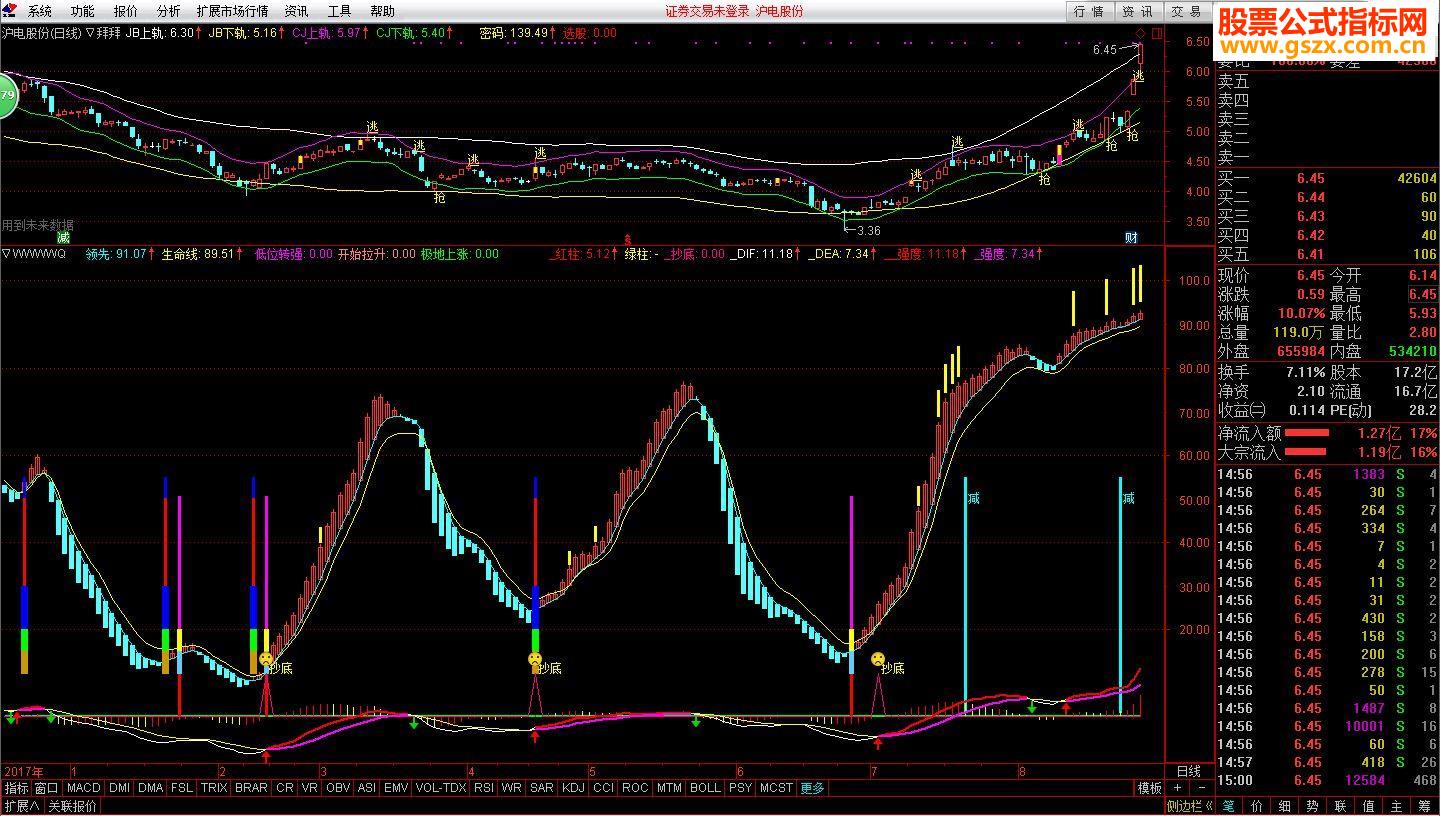This screenshot has height=816, width=1440.
Task: Switch to DMA indicator
Action: point(150,788)
